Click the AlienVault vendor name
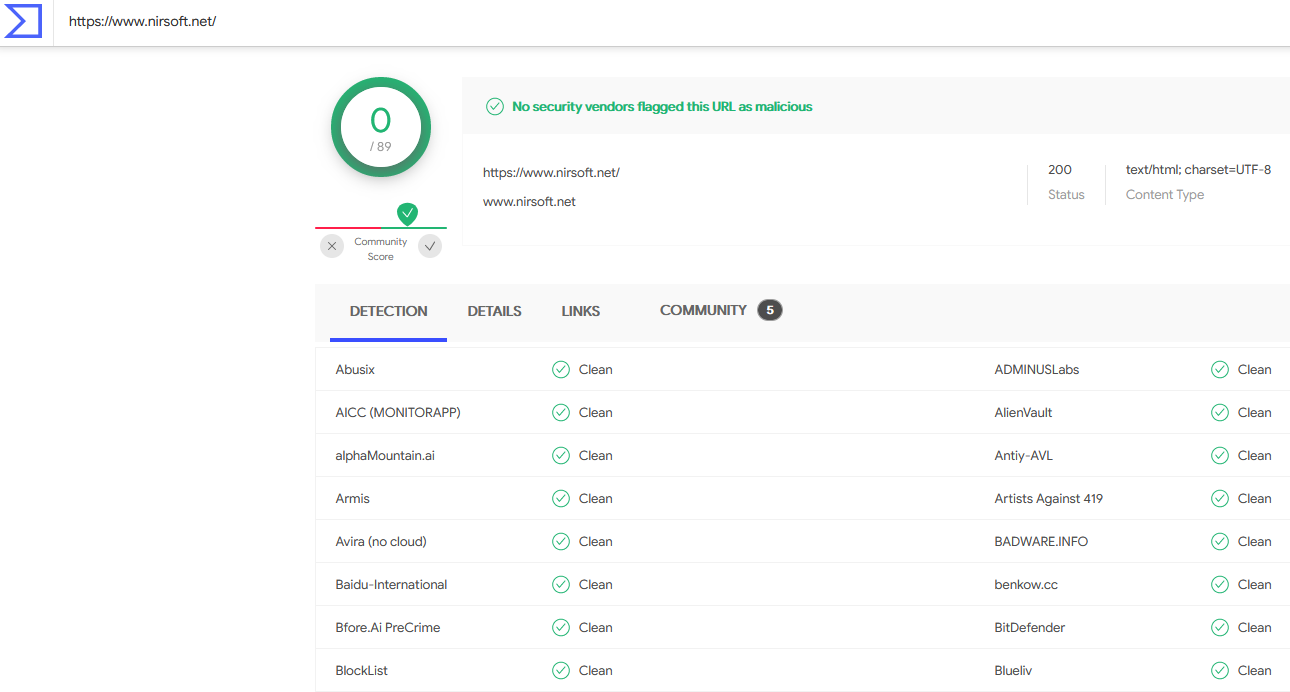This screenshot has width=1290, height=692. (x=1023, y=413)
